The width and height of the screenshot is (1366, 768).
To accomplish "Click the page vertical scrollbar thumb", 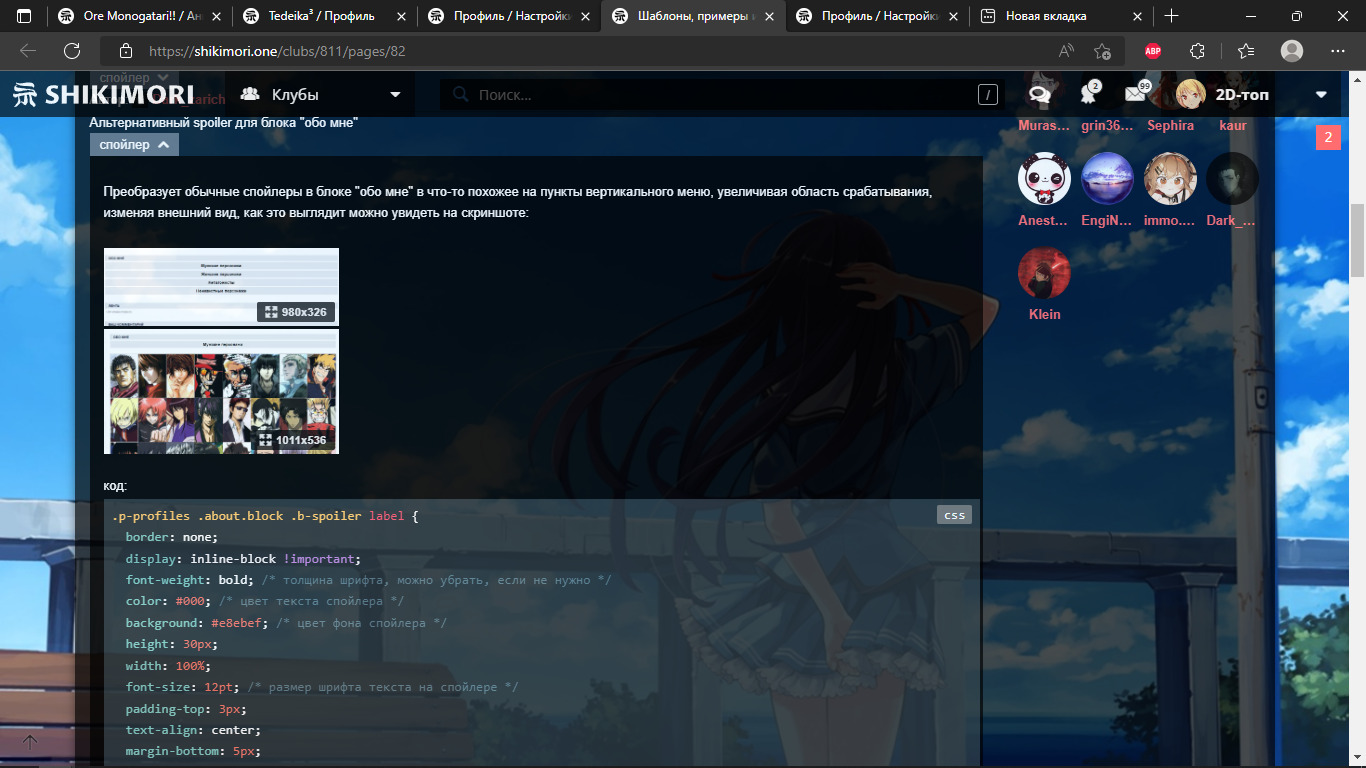I will [1357, 240].
